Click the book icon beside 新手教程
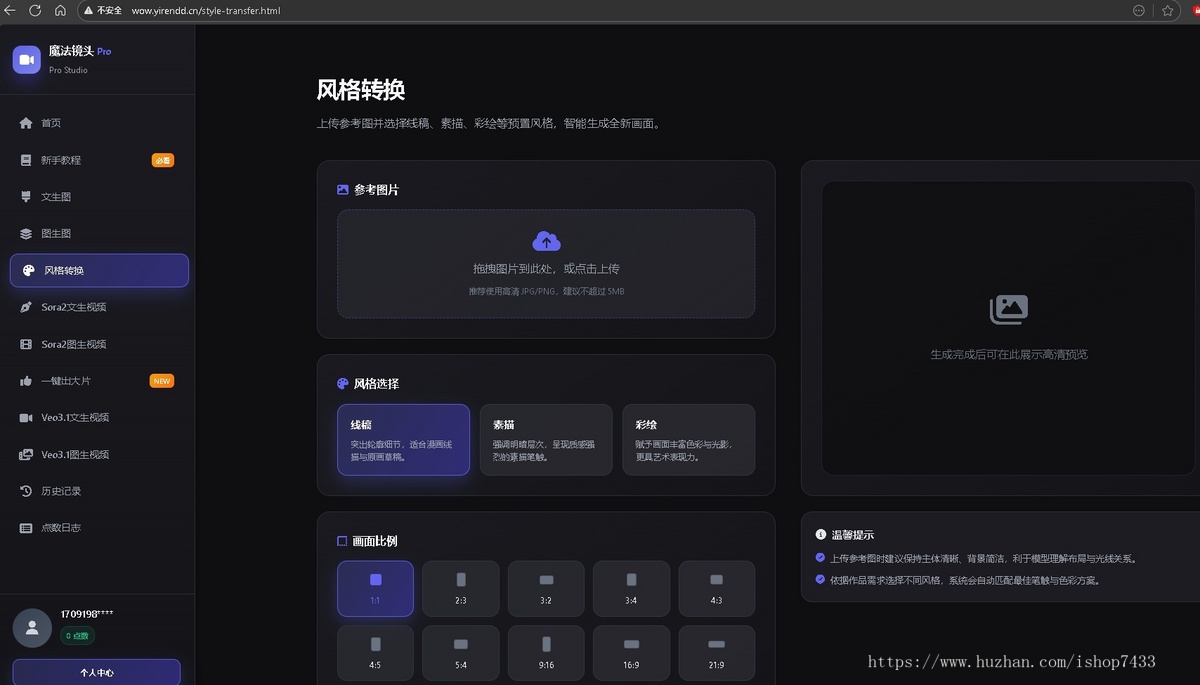Screen dimensions: 1200x685 26,160
